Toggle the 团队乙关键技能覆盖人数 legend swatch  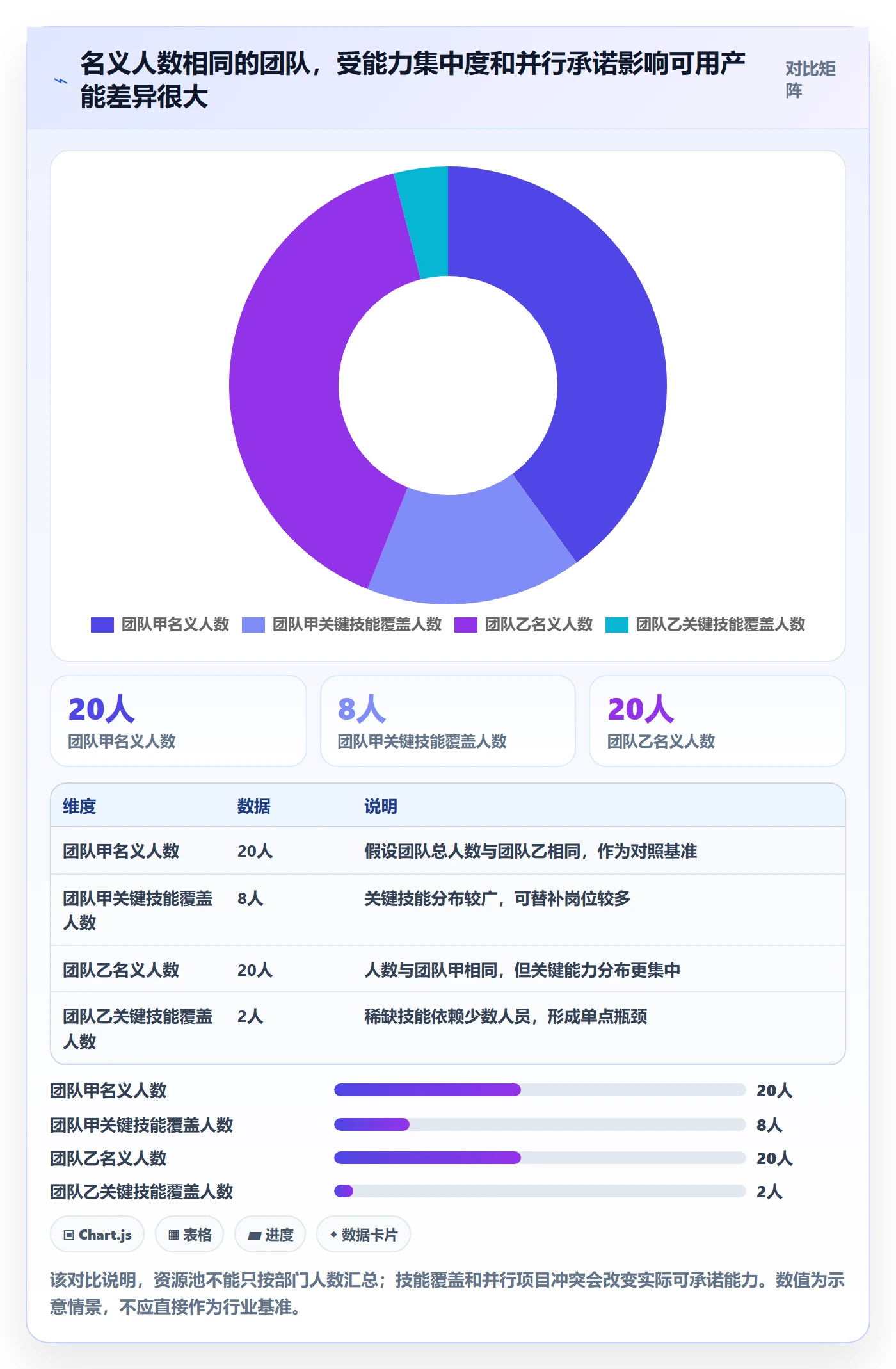pyautogui.click(x=617, y=624)
